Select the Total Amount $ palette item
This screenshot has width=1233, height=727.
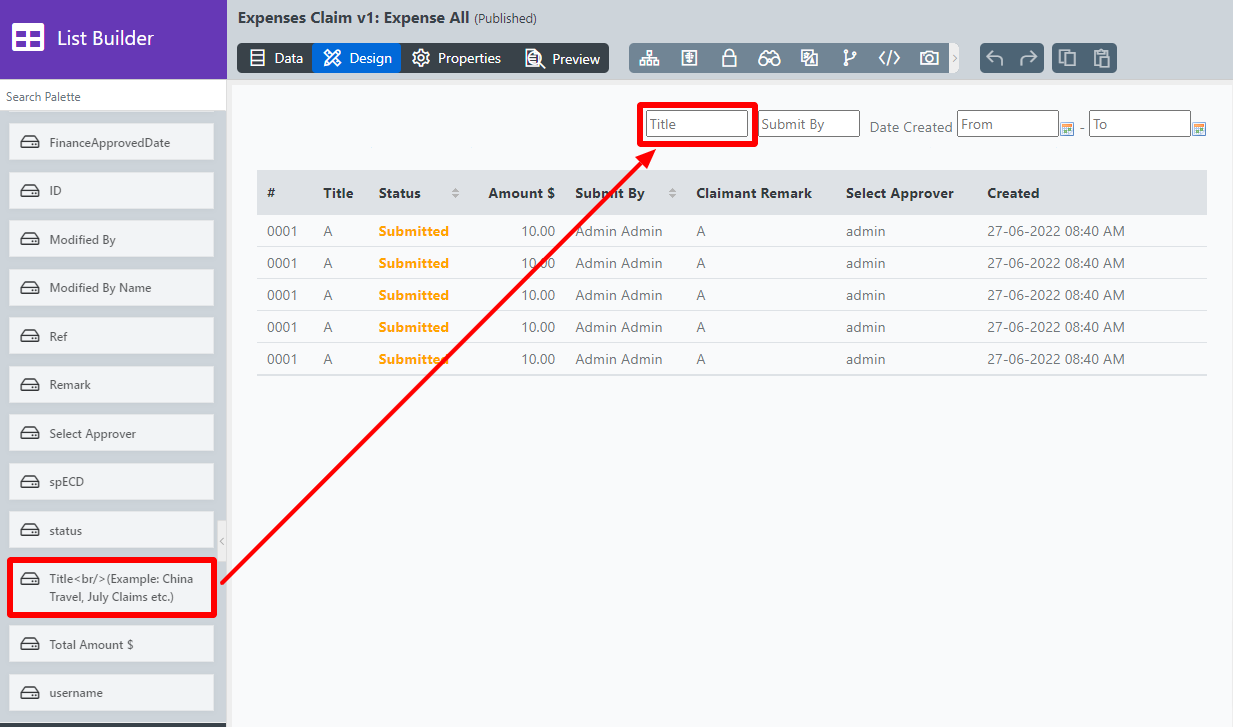coord(112,644)
